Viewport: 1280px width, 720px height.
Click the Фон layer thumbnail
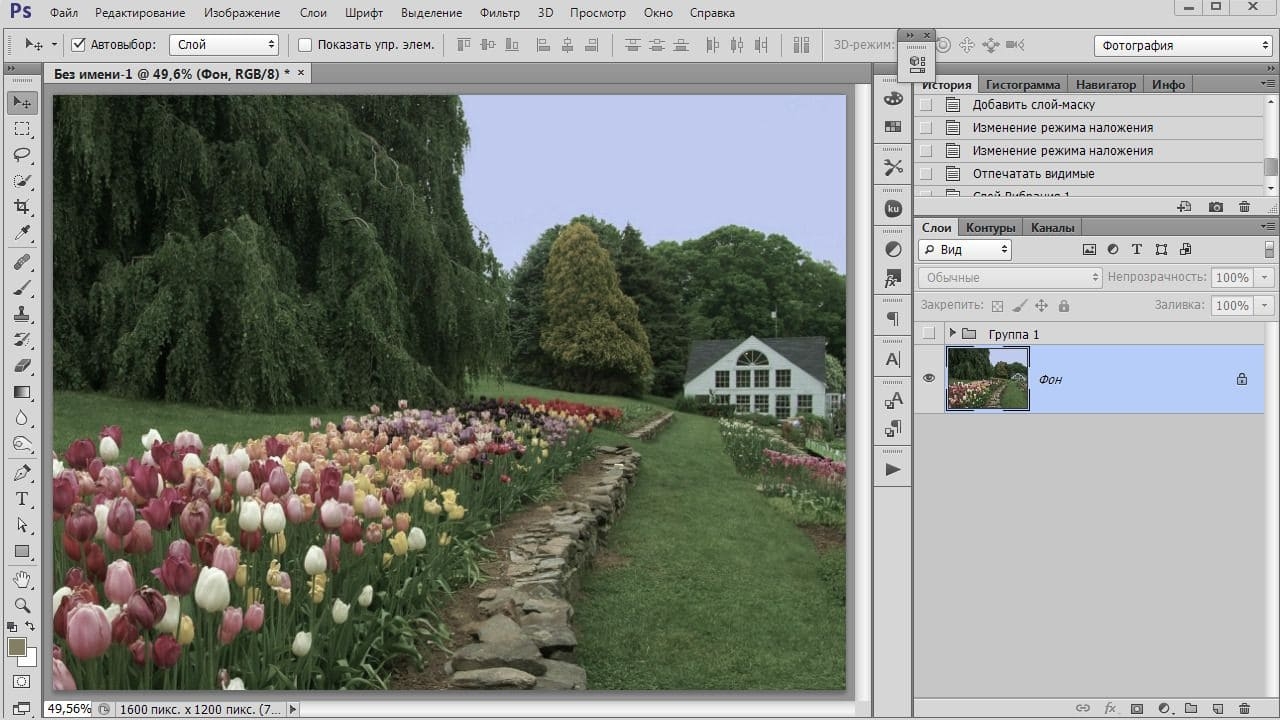point(988,378)
